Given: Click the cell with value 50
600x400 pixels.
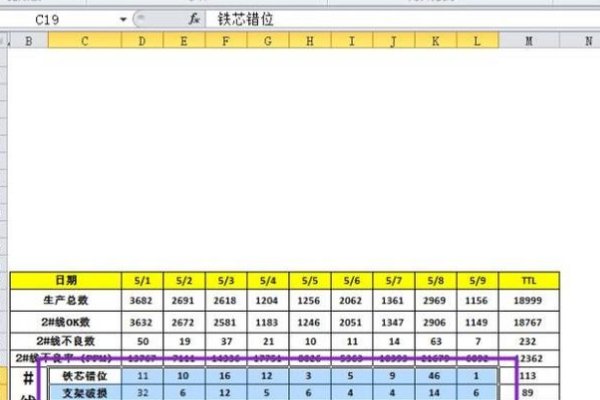Looking at the screenshot, I should click(142, 341).
